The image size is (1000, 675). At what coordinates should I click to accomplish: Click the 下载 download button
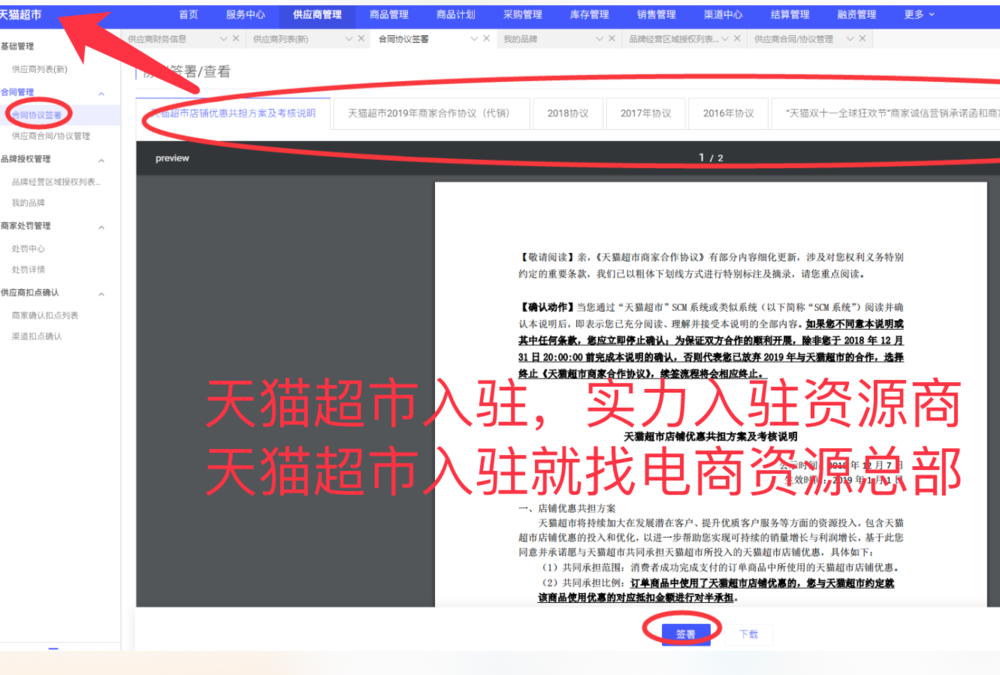pos(749,634)
